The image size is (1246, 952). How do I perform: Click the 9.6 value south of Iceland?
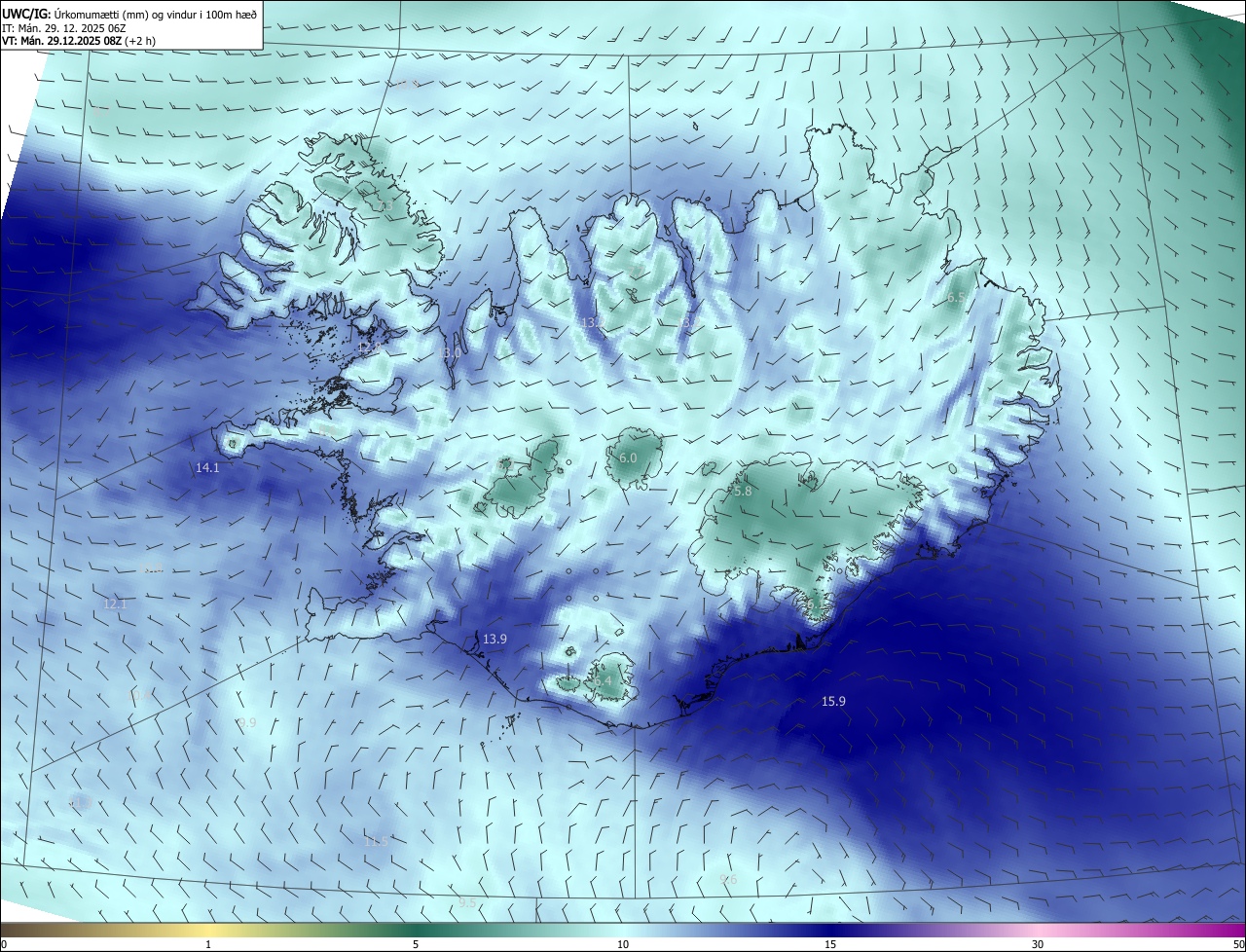[x=728, y=879]
